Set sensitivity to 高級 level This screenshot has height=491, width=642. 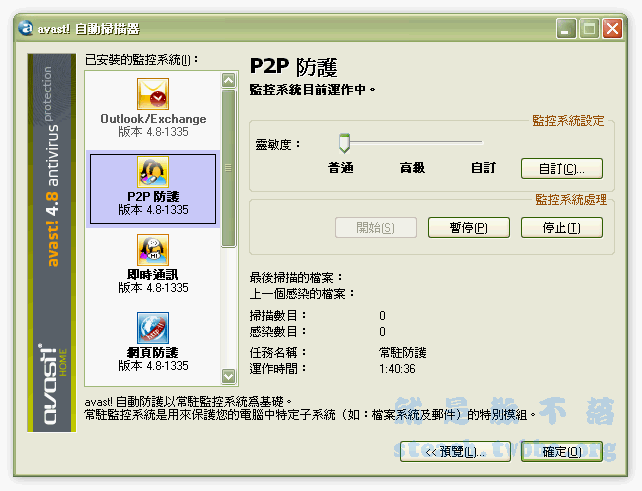pos(412,167)
